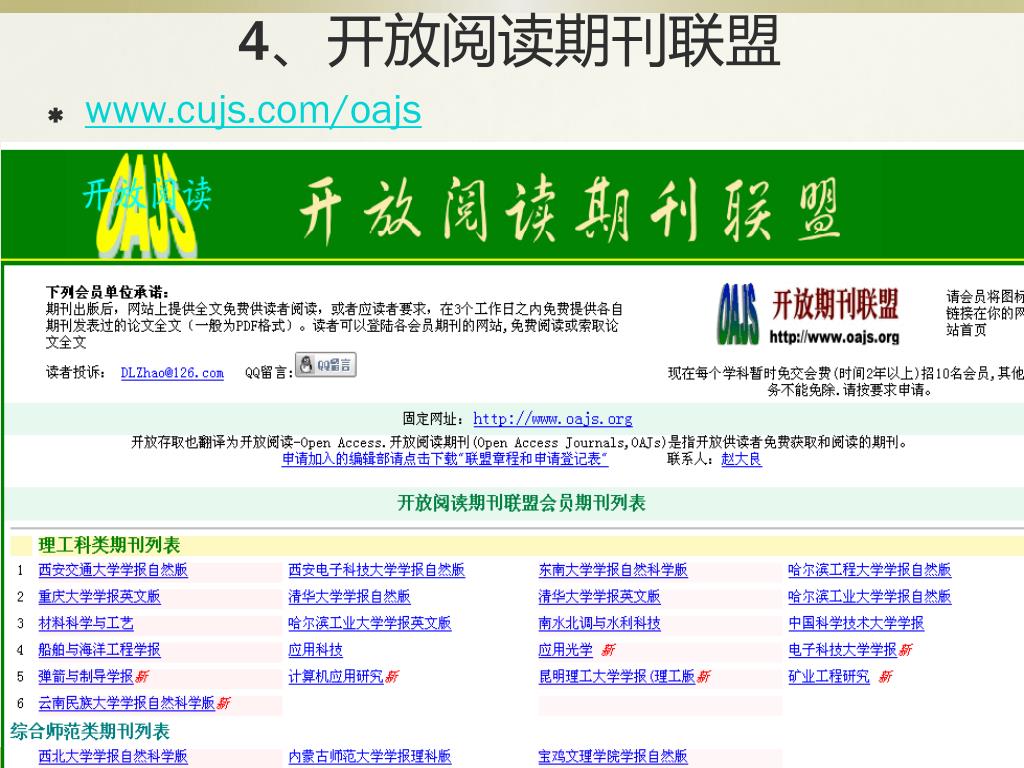The width and height of the screenshot is (1024, 768).
Task: Click the 新 badge beside 计算机应用研究
Action: [x=392, y=677]
